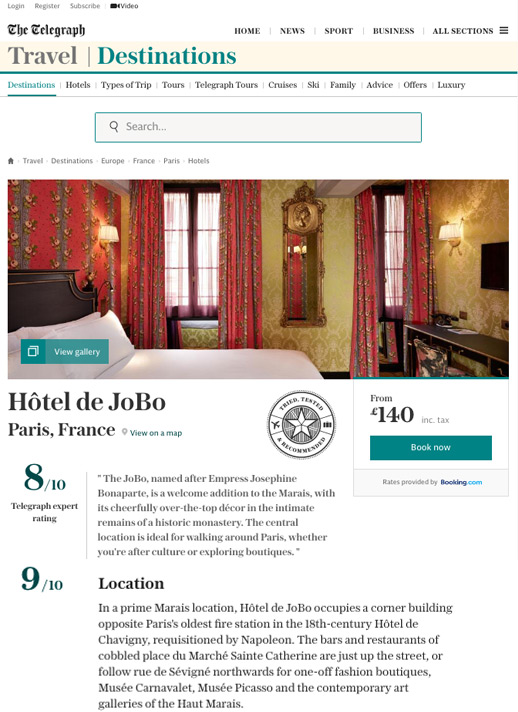Screen dimensions: 518x712
Task: Open the hotel room photo
Action: [258, 279]
